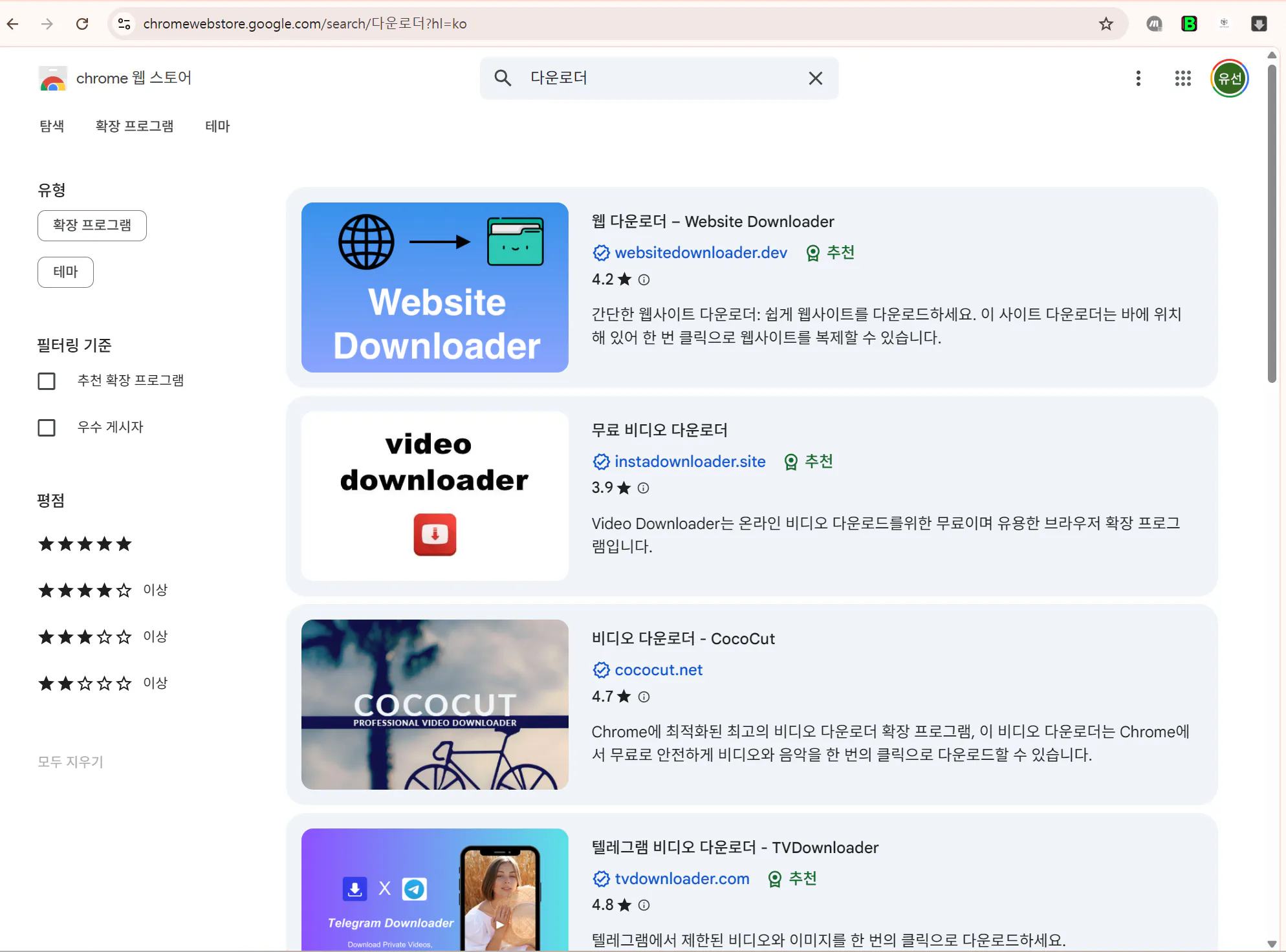1286x952 pixels.
Task: Click the bookmark star icon in address bar
Action: click(x=1106, y=24)
